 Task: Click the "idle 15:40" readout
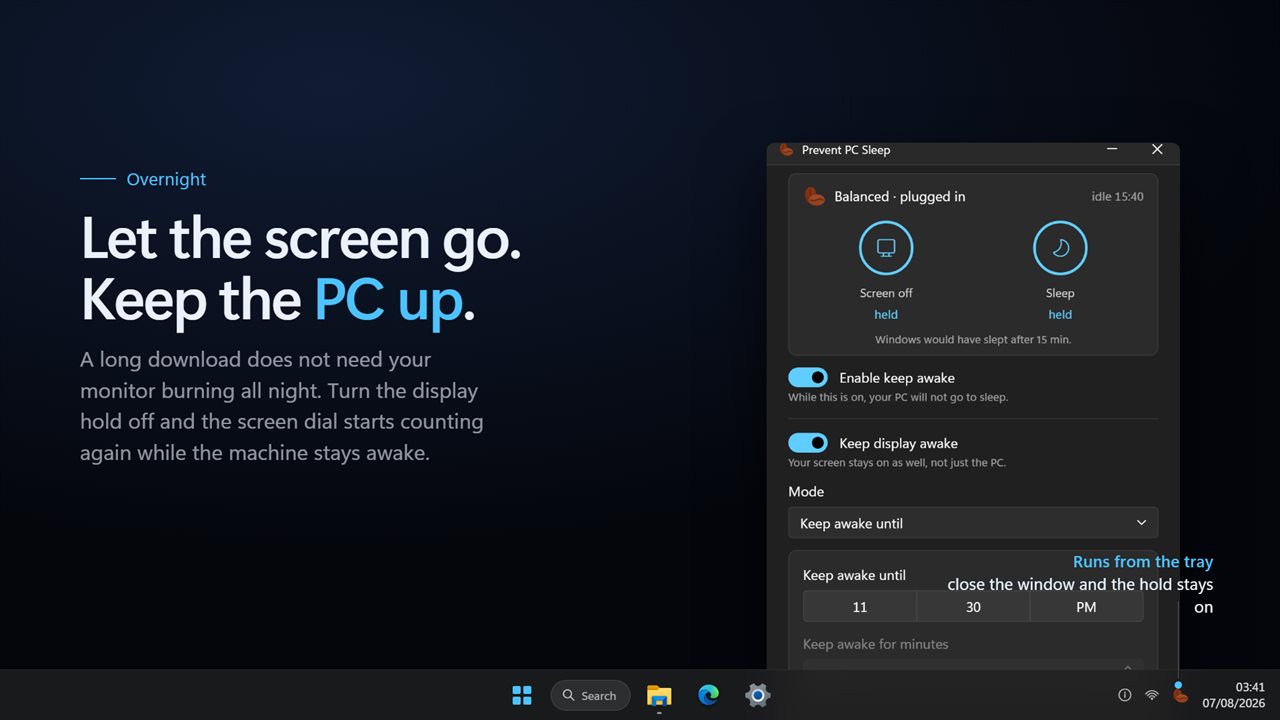1118,196
